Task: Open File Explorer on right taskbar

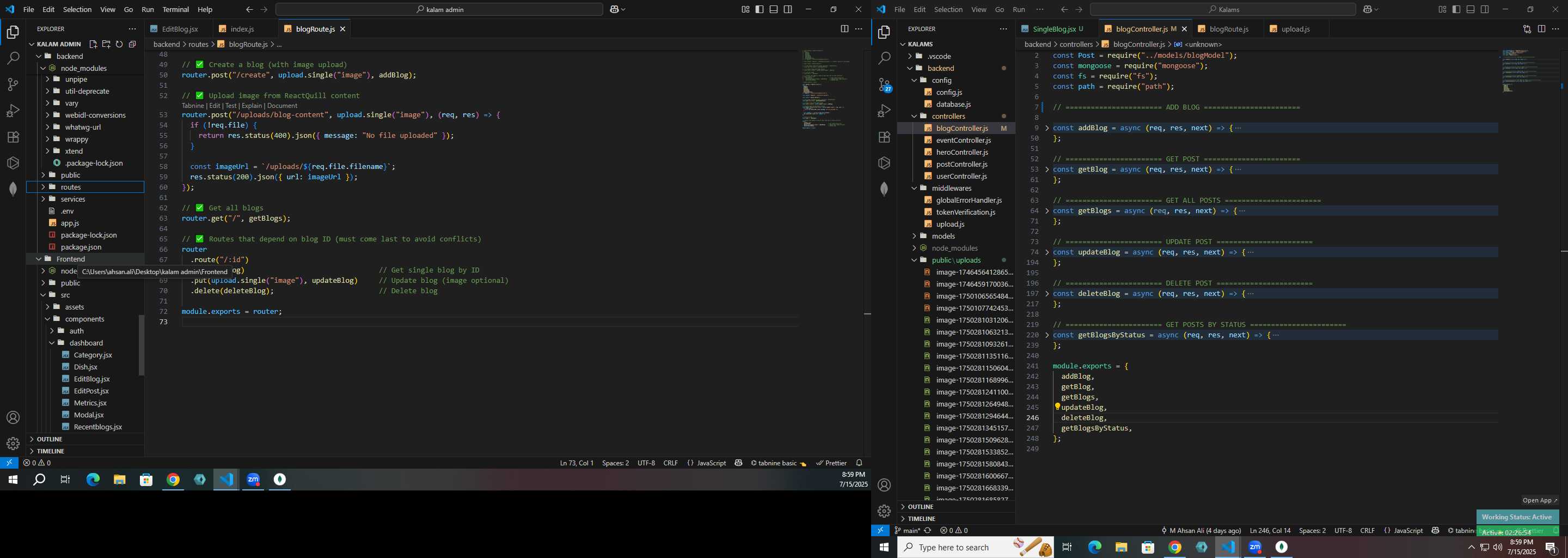Action: [x=1121, y=547]
